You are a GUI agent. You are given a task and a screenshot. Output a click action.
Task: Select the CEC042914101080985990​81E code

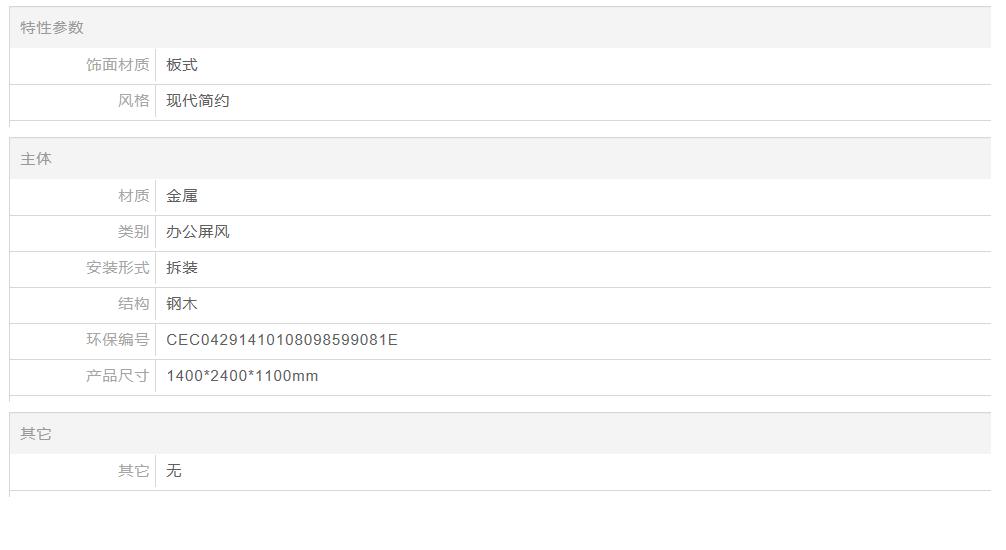[282, 340]
